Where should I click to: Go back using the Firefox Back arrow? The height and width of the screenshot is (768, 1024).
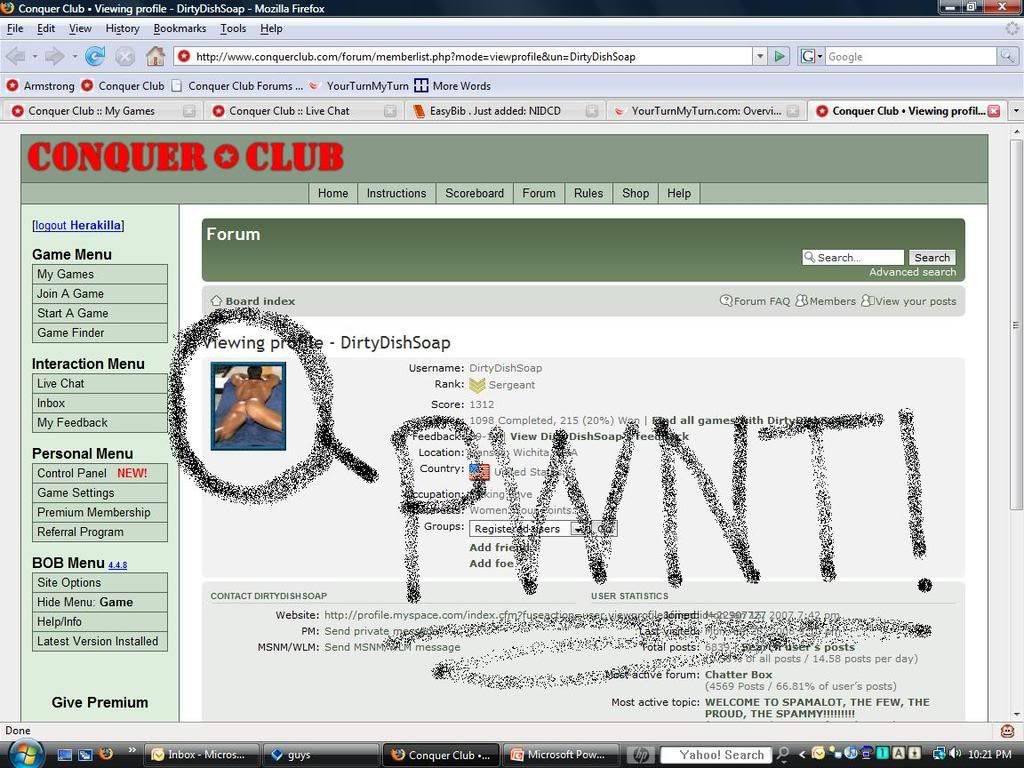tap(15, 57)
